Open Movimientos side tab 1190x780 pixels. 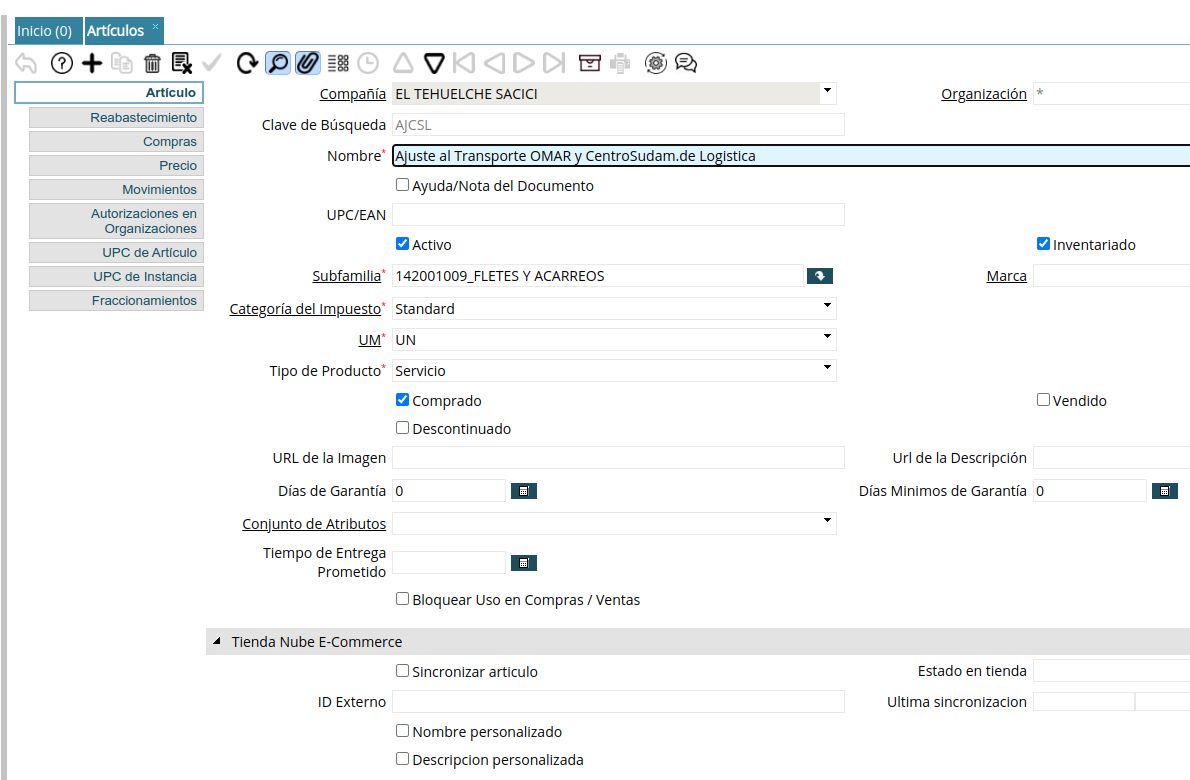click(116, 190)
